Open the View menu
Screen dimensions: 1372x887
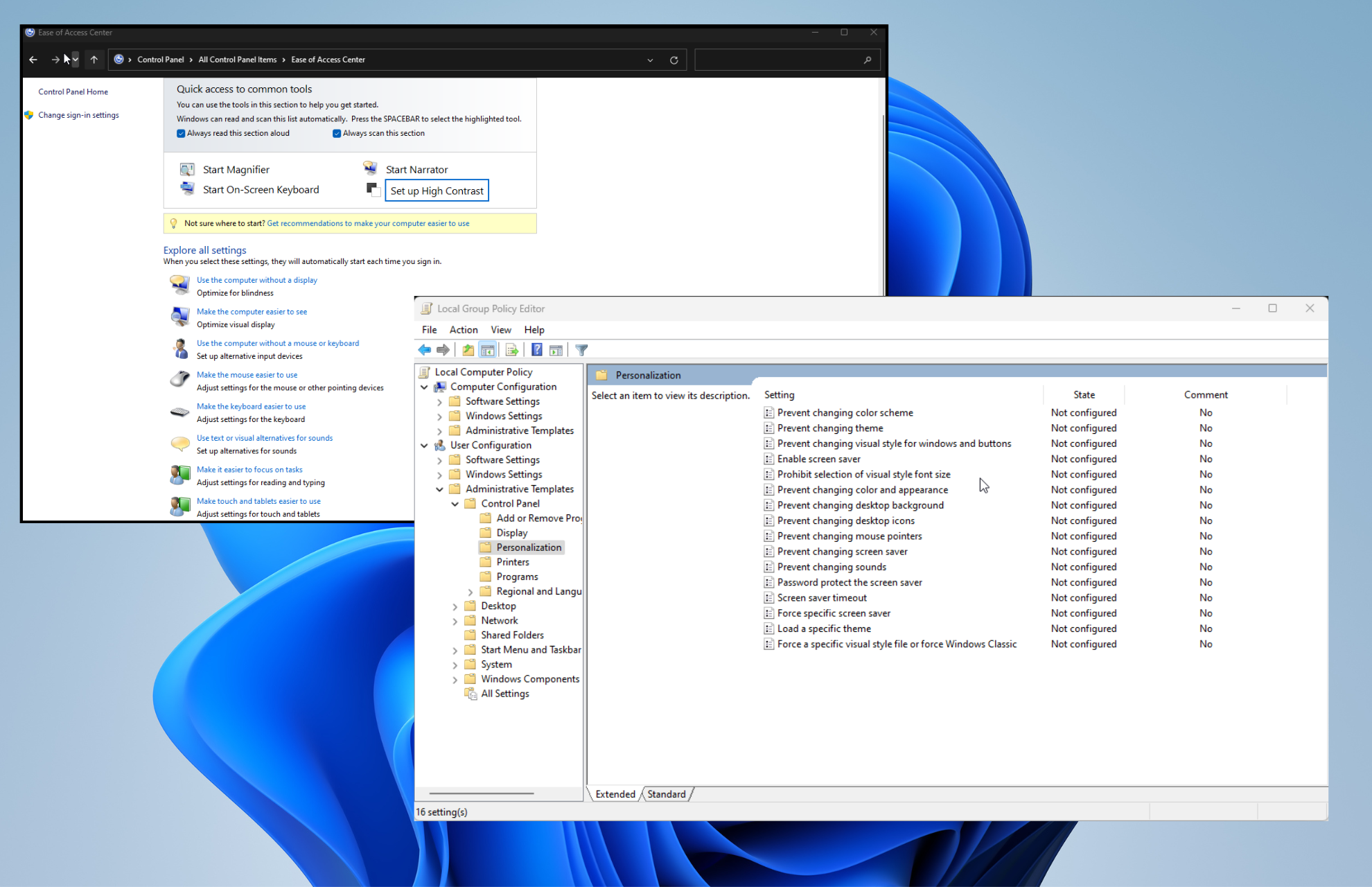pyautogui.click(x=501, y=330)
